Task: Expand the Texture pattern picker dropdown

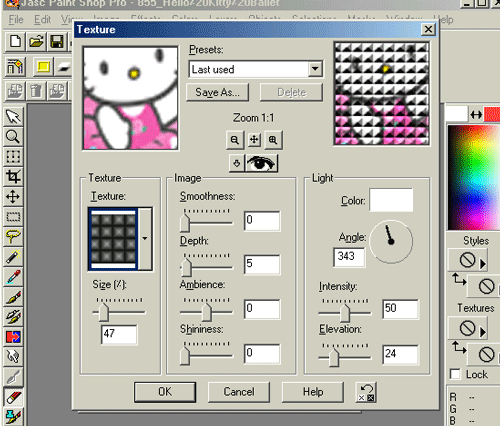Action: click(x=145, y=239)
